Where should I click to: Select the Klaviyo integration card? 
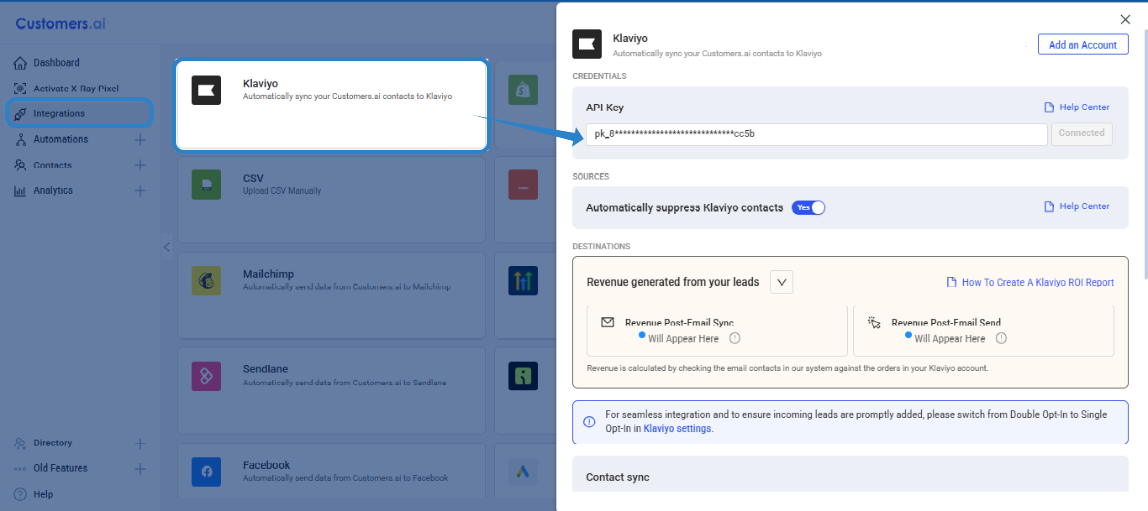point(331,105)
